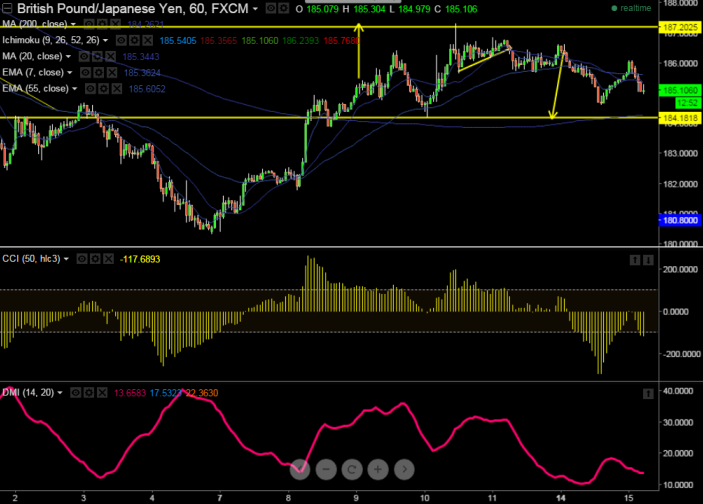703x504 pixels.
Task: Zoom in the chart with plus button
Action: point(378,469)
